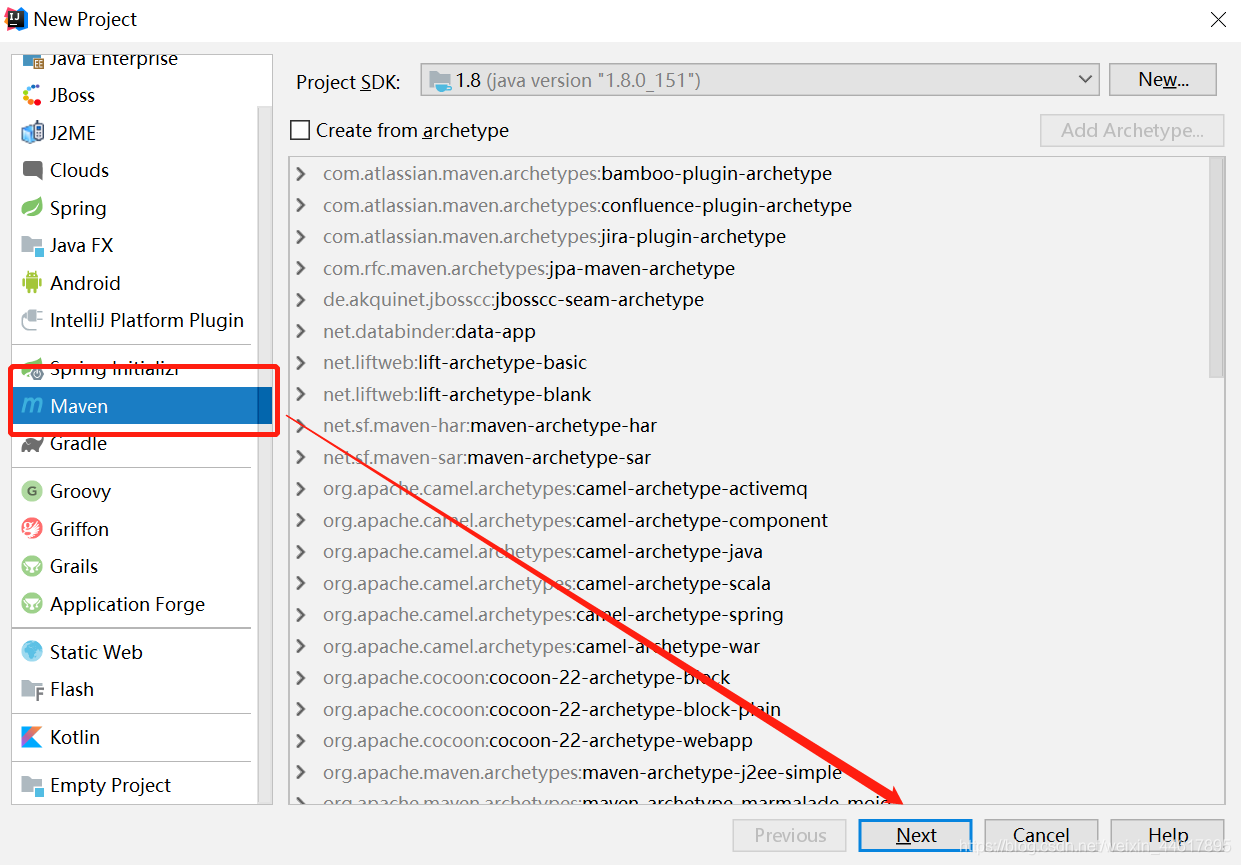The image size is (1241, 865).
Task: Expand net.databinder data-app entry
Action: click(301, 332)
